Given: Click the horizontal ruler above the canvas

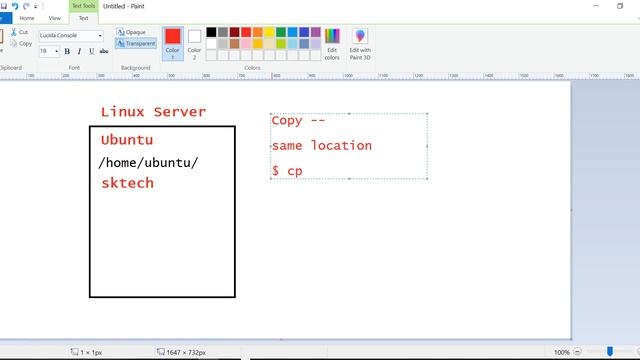Looking at the screenshot, I should (x=320, y=76).
